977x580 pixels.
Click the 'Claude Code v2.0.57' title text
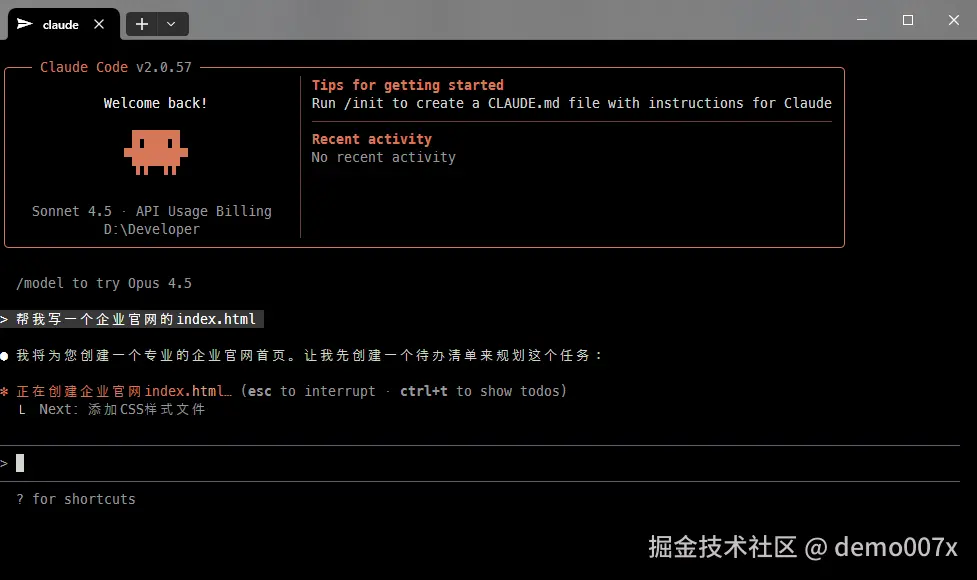pyautogui.click(x=116, y=67)
